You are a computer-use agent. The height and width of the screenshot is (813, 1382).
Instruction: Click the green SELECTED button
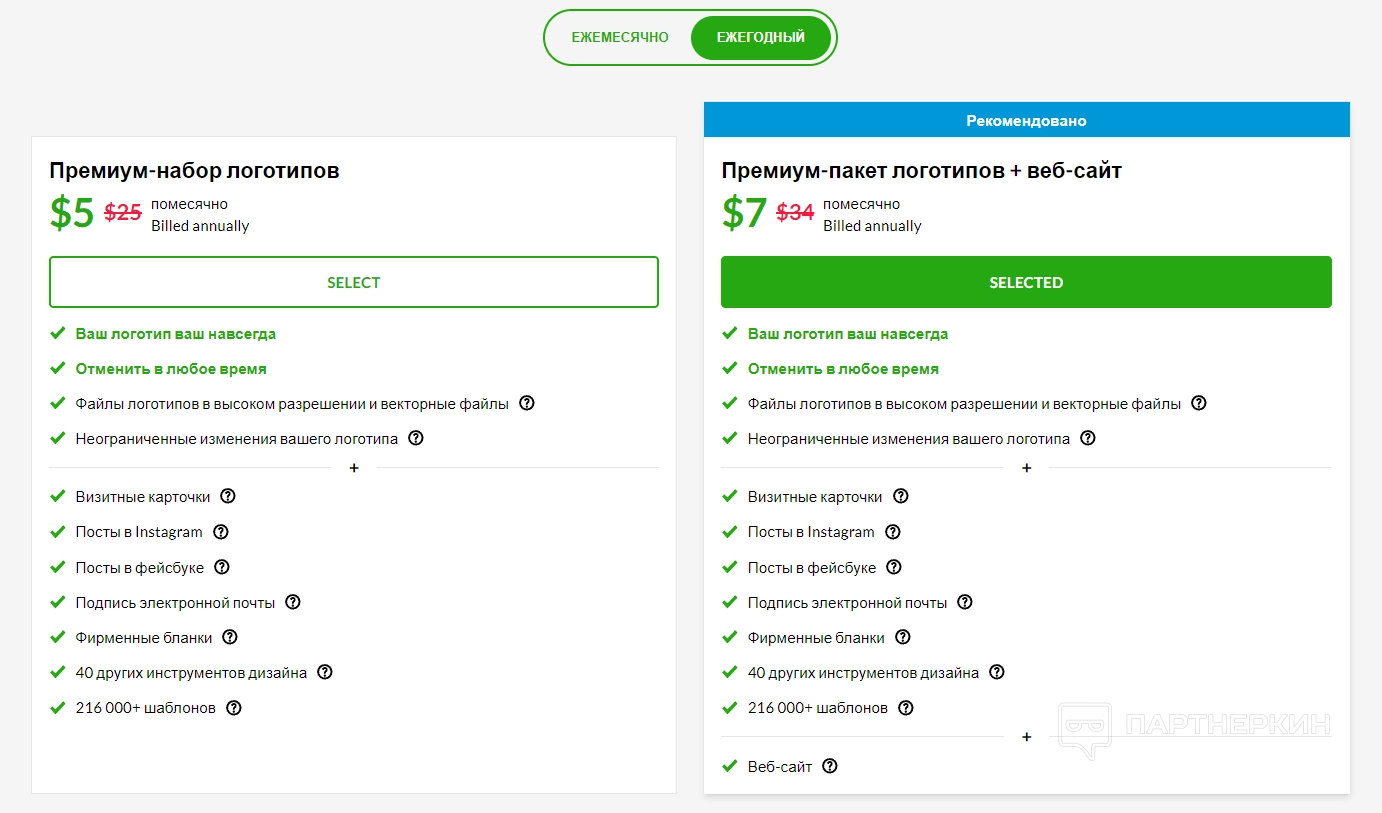click(x=1026, y=282)
